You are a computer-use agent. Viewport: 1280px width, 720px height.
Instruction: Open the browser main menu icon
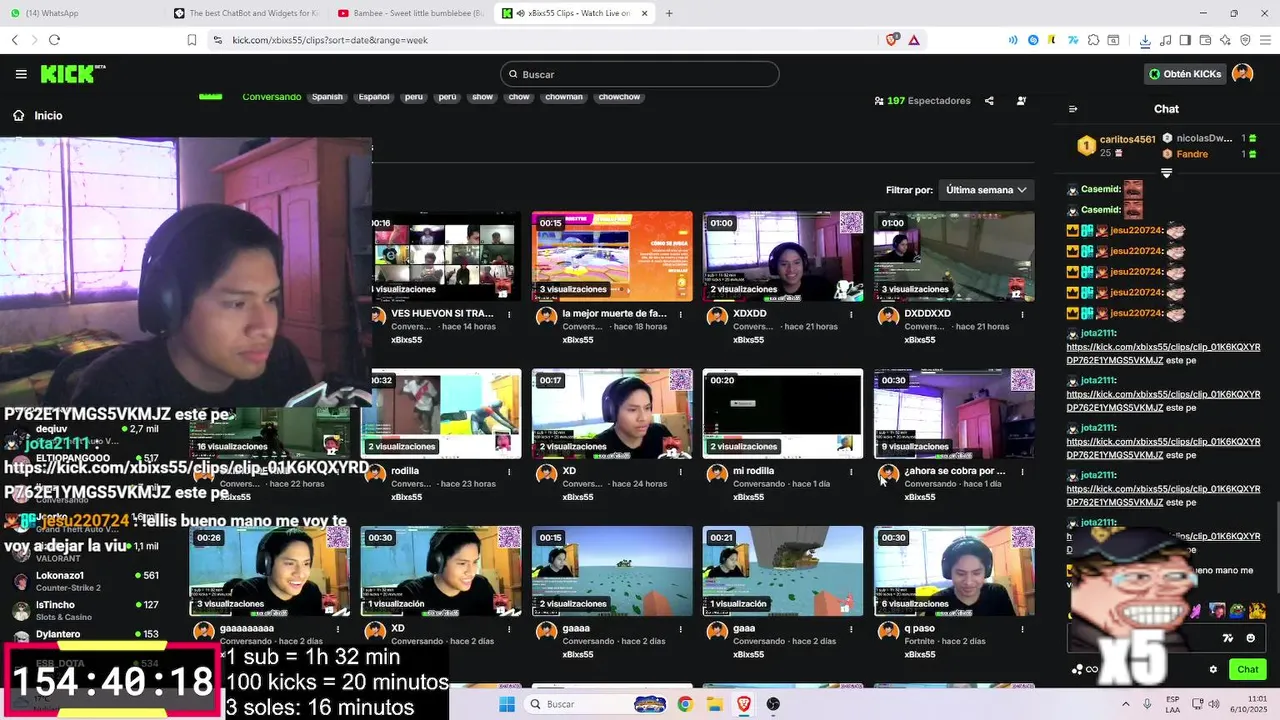pyautogui.click(x=1265, y=40)
